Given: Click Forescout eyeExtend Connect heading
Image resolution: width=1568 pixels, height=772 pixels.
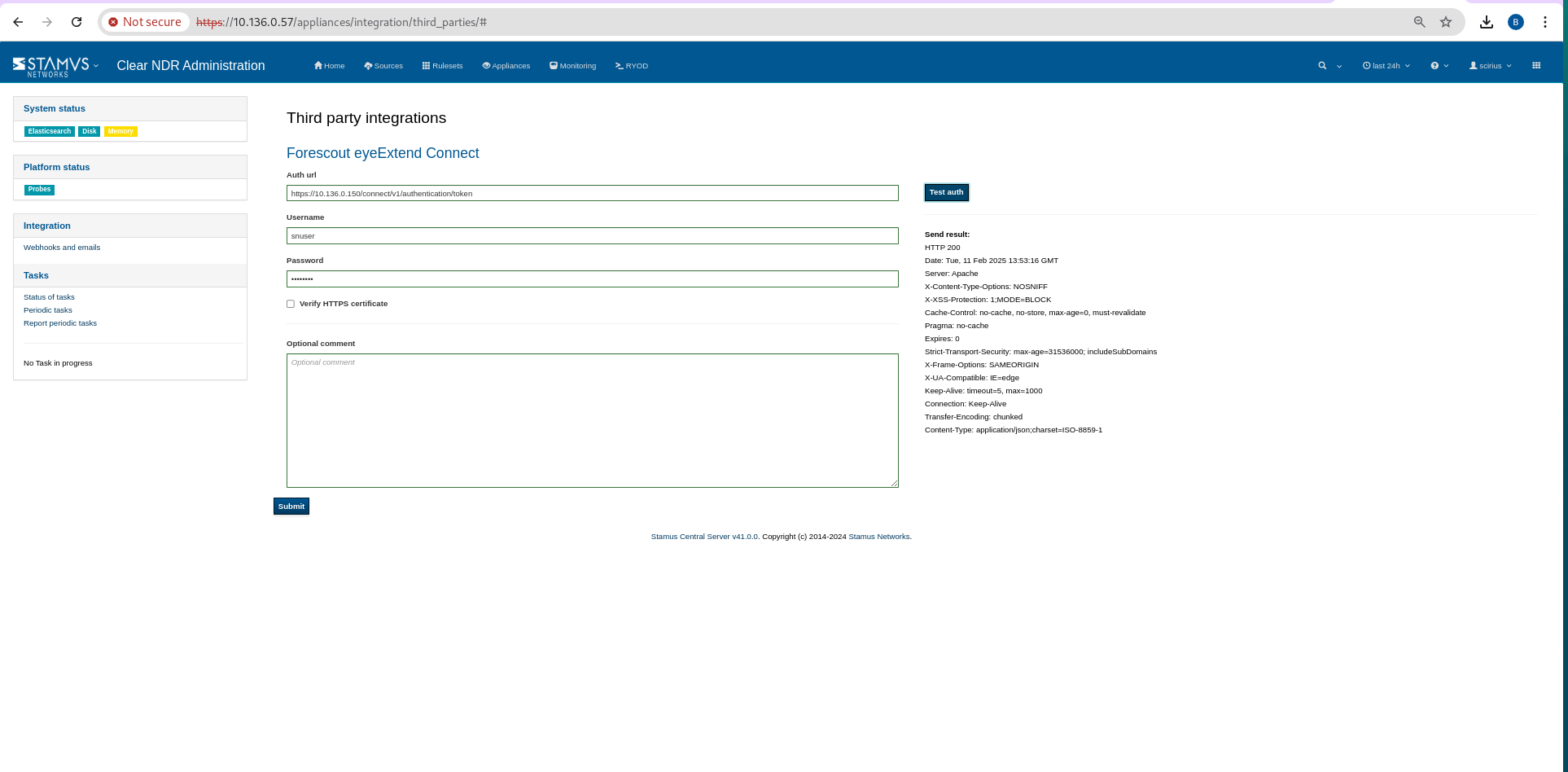Looking at the screenshot, I should click(x=383, y=153).
